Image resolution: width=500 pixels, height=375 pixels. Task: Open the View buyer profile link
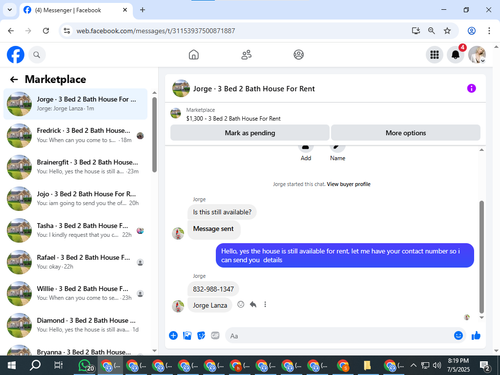pyautogui.click(x=348, y=184)
